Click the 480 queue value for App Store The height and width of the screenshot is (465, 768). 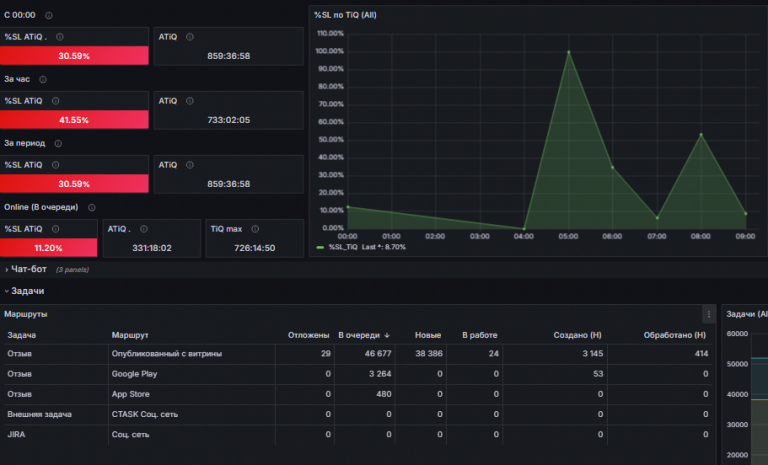pyautogui.click(x=384, y=394)
